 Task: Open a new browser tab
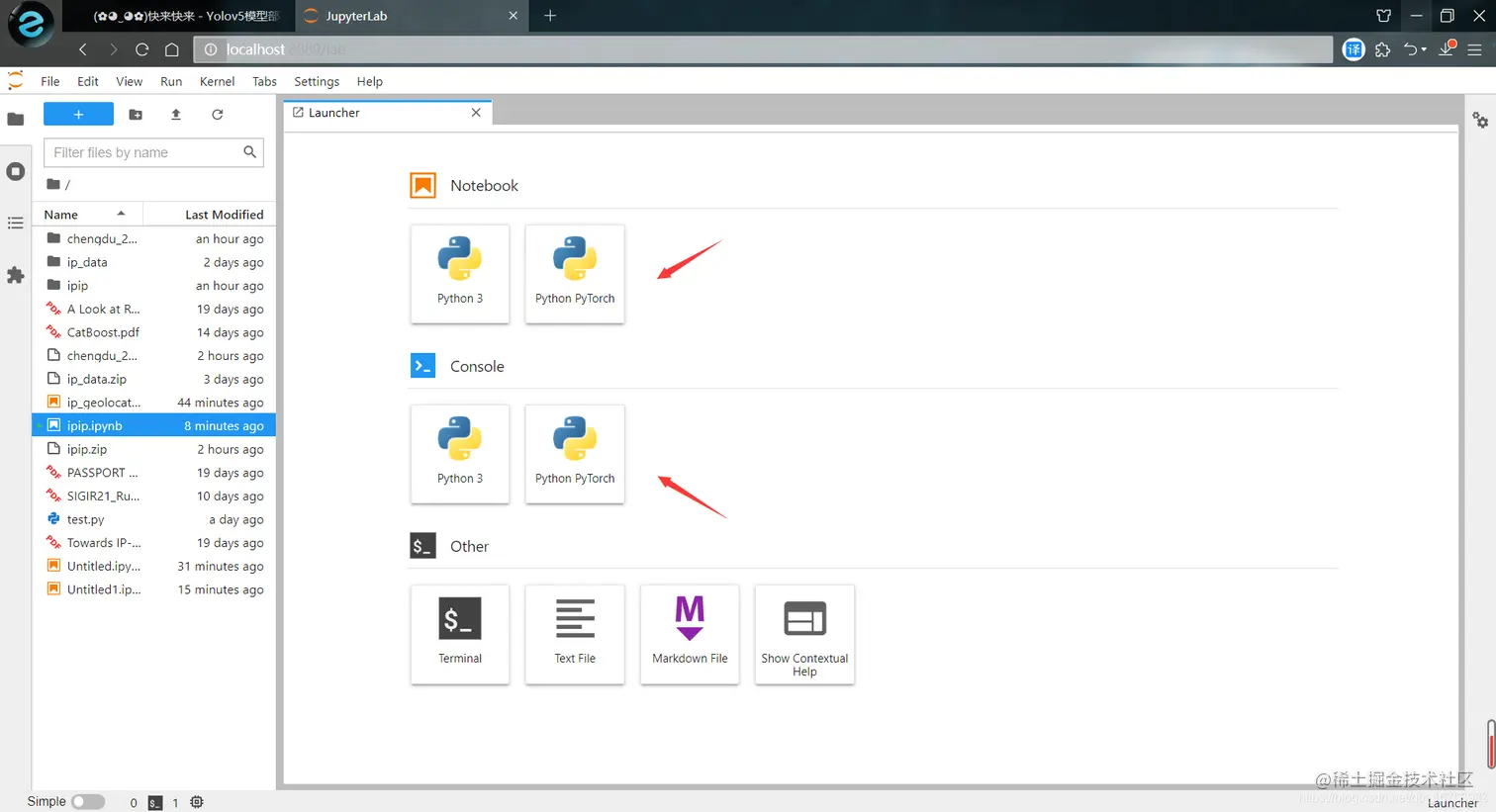click(550, 16)
